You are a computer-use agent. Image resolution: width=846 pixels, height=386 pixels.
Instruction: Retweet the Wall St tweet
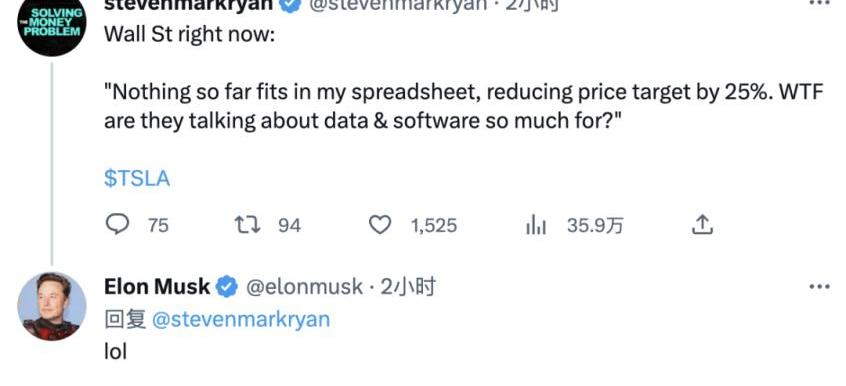click(248, 225)
